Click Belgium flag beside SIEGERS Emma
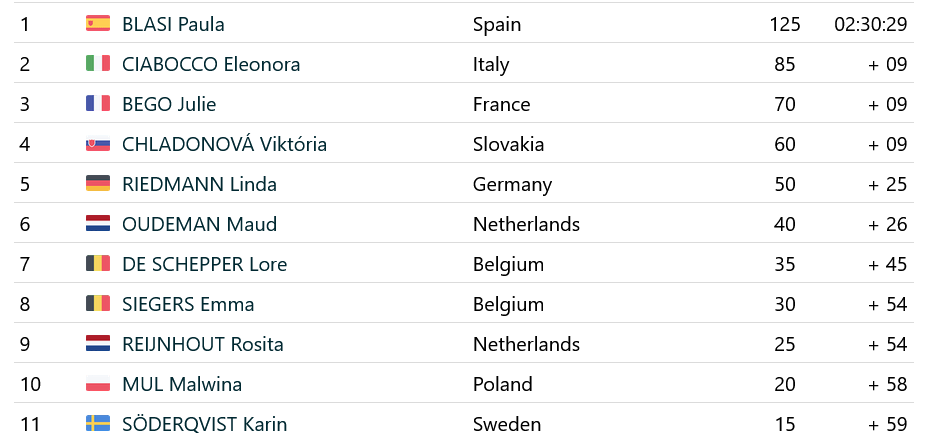Screen dimensions: 937x439 [97, 304]
